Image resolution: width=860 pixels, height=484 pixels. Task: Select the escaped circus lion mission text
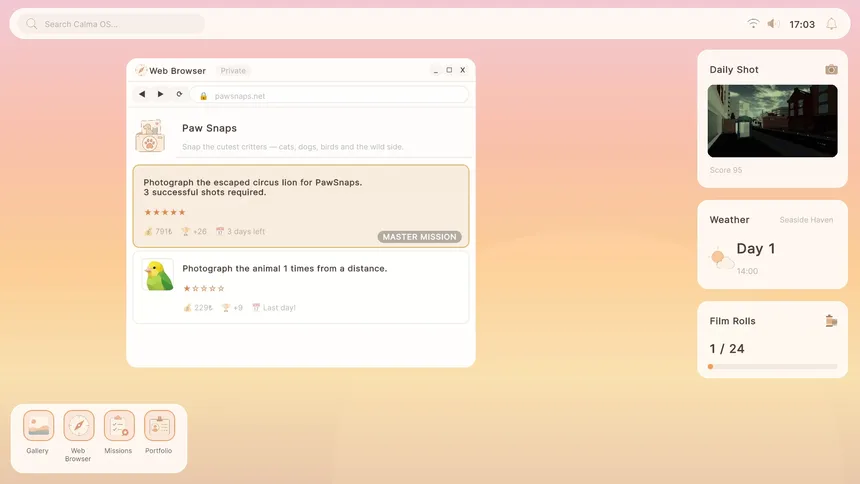pos(252,187)
